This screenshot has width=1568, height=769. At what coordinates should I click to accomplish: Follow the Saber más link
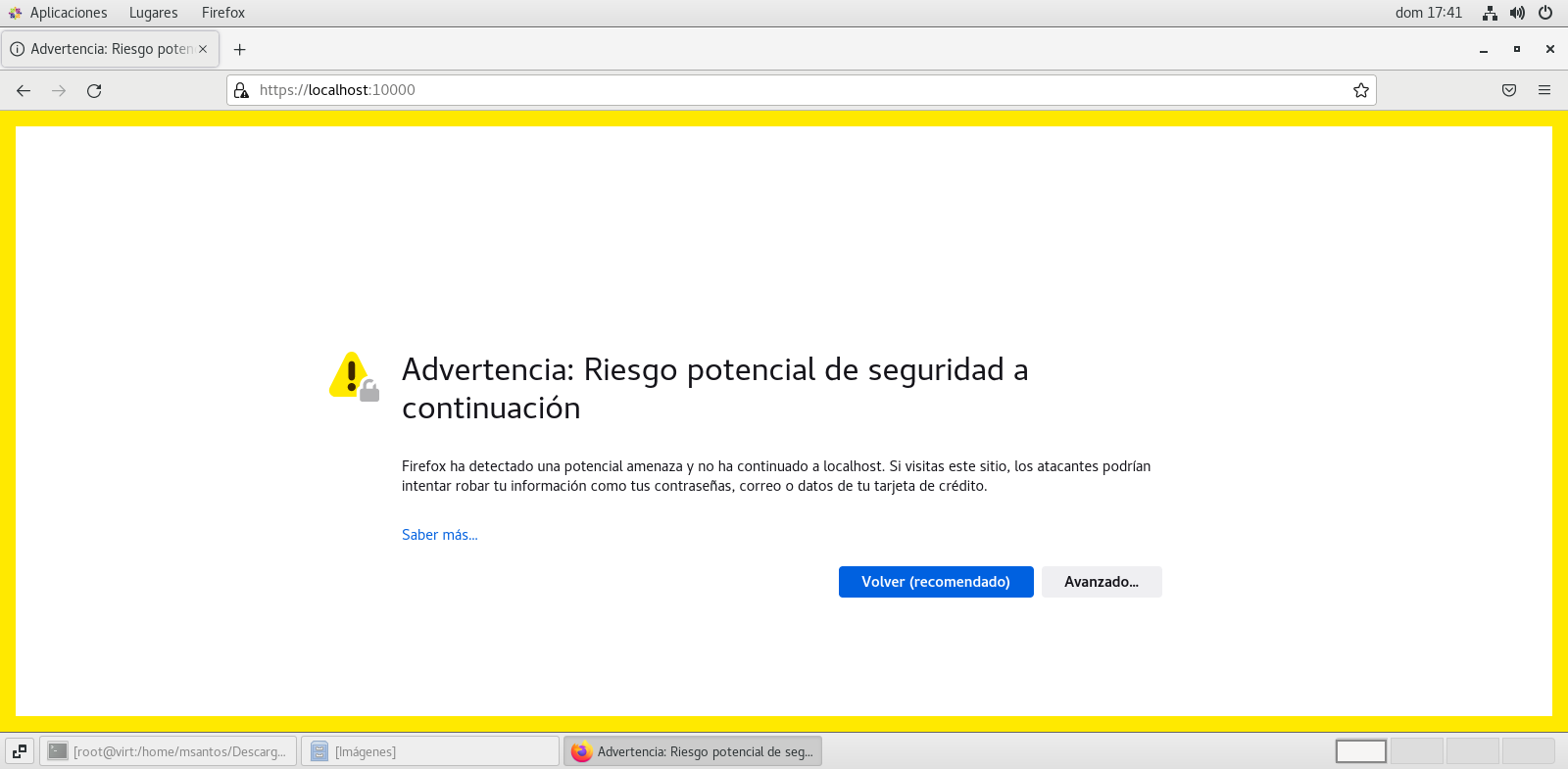click(x=439, y=535)
